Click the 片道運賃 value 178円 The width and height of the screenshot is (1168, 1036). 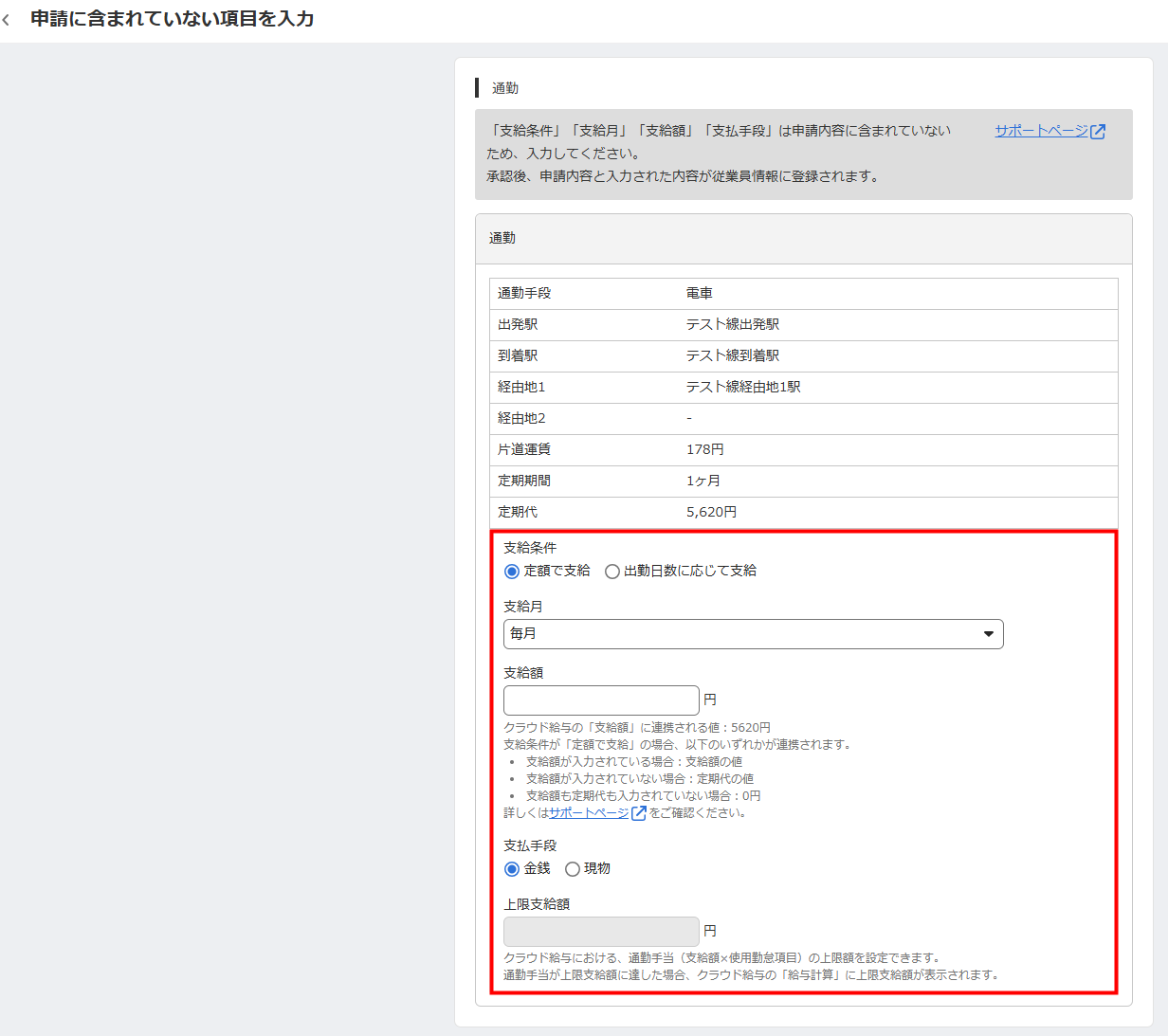[x=704, y=450]
